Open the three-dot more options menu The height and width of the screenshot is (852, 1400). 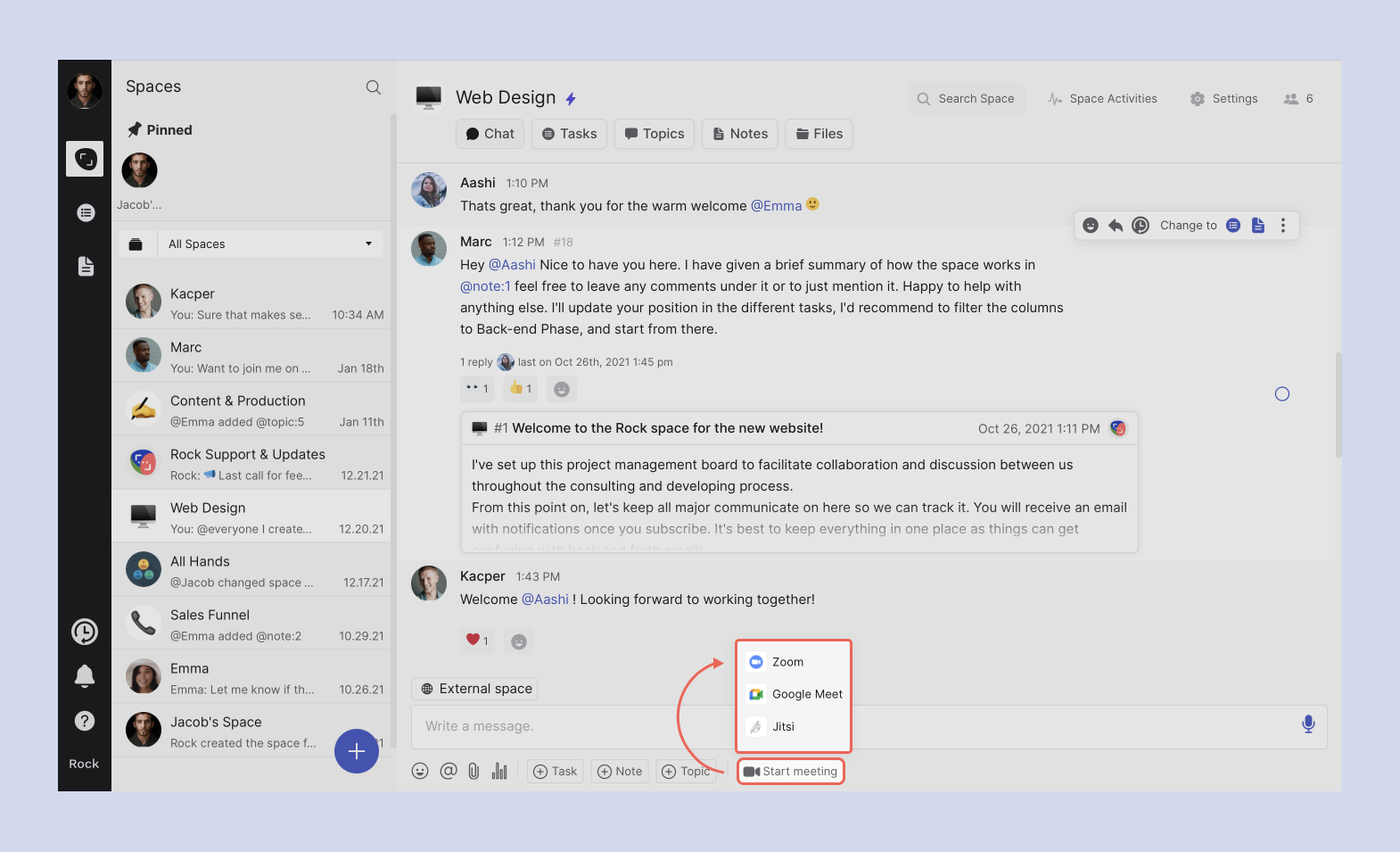coord(1283,226)
